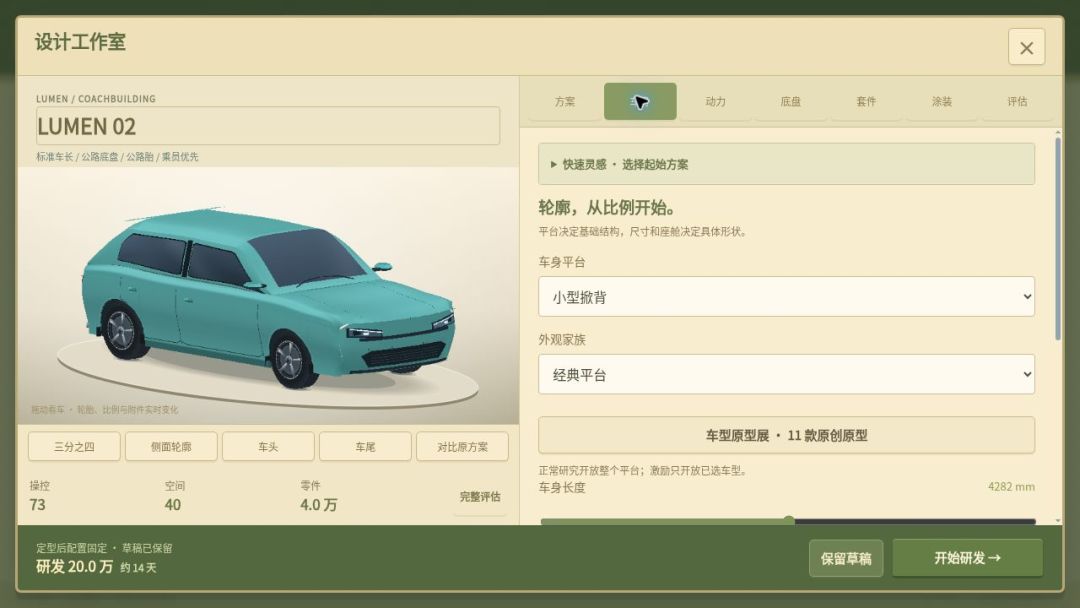Click the right panel vertical scrollbar

(x=1057, y=238)
